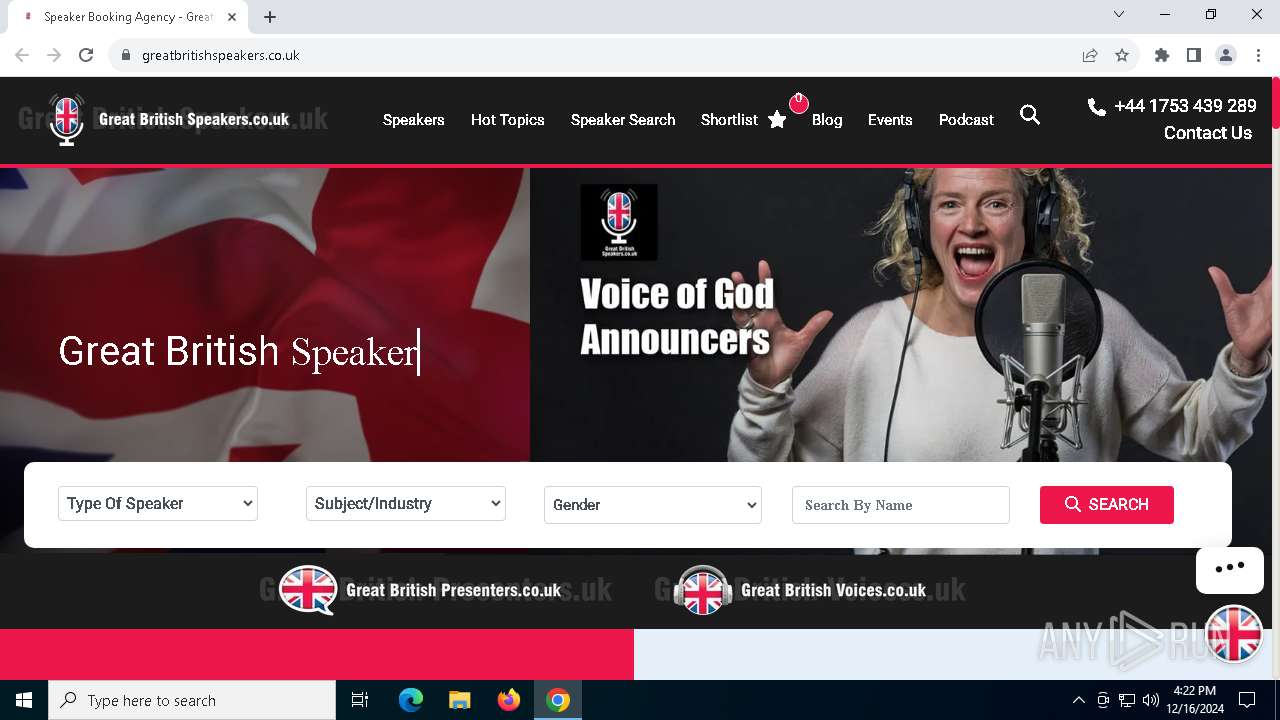The height and width of the screenshot is (720, 1280).
Task: Click the Contact Us link
Action: coord(1208,133)
